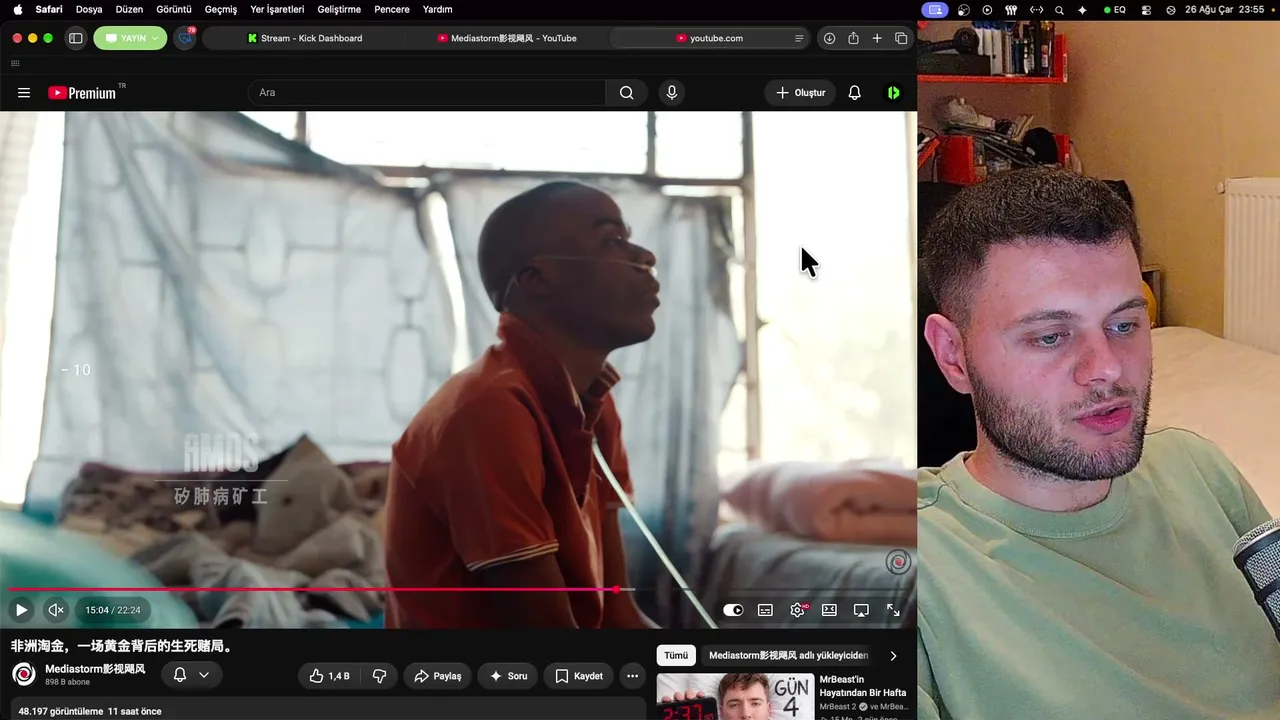The width and height of the screenshot is (1280, 720).
Task: Visit the Mediastorm影视飓风 channel name link
Action: coord(95,669)
